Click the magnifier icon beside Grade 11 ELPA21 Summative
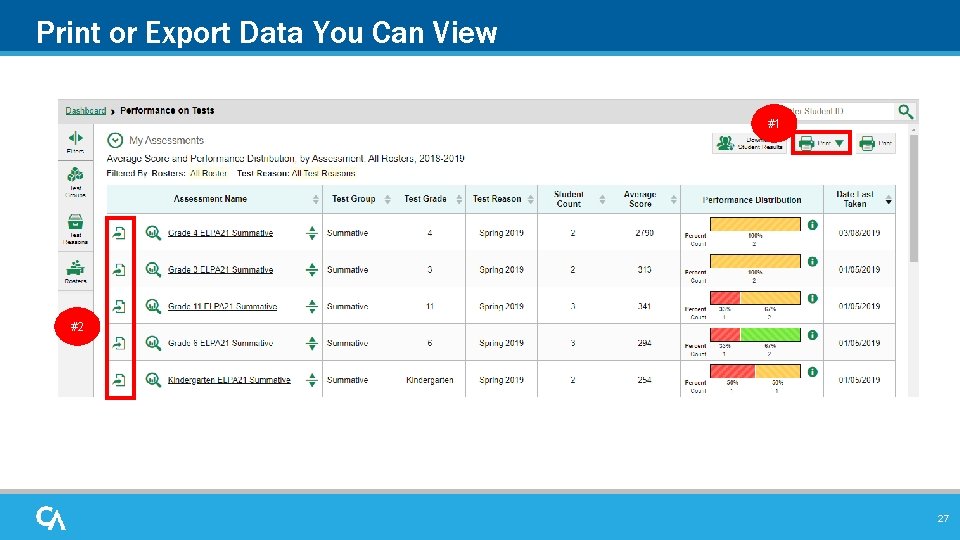The width and height of the screenshot is (960, 540). click(x=153, y=306)
